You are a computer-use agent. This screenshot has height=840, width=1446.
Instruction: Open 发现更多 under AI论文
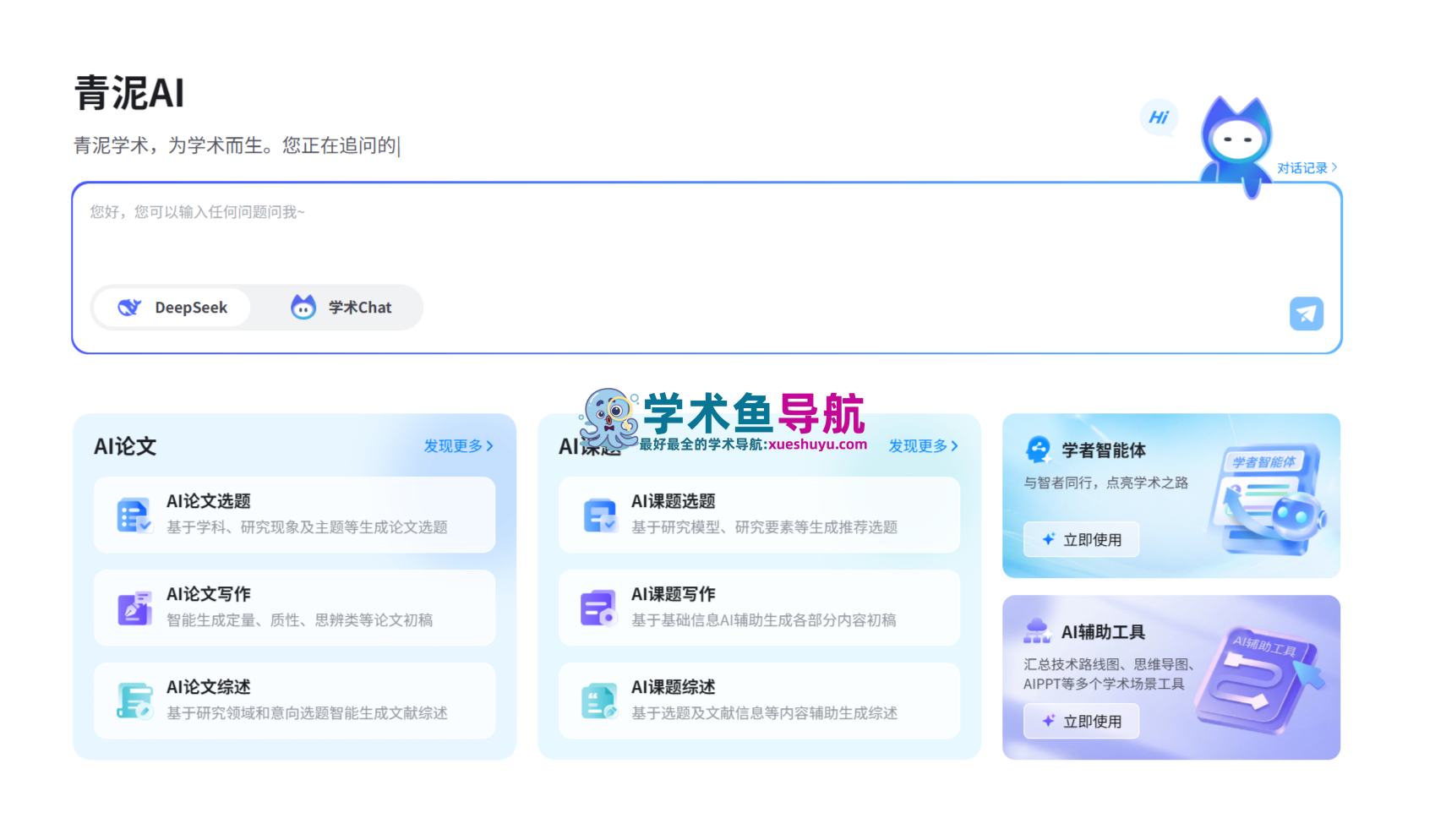pos(459,446)
